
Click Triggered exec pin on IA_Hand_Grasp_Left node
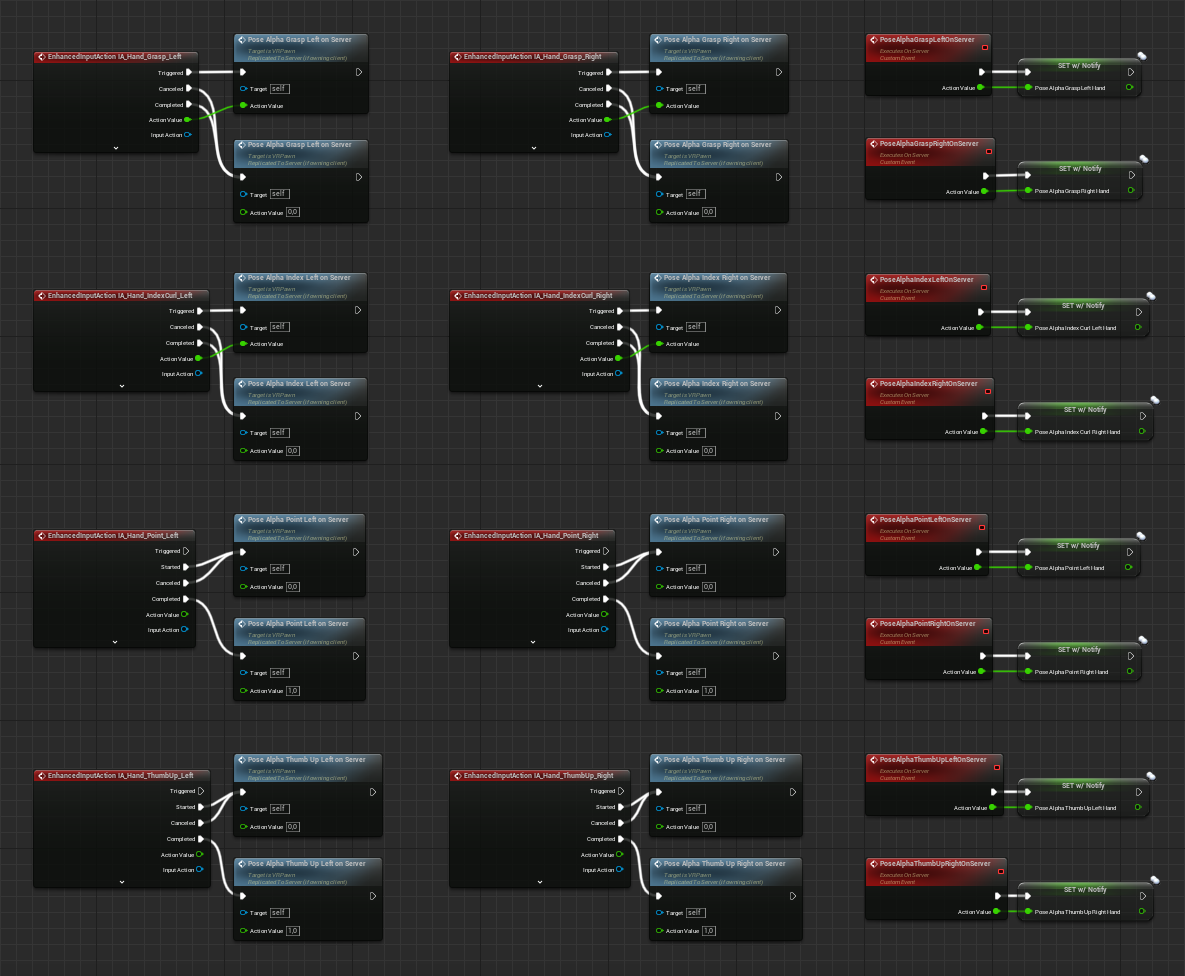[189, 73]
